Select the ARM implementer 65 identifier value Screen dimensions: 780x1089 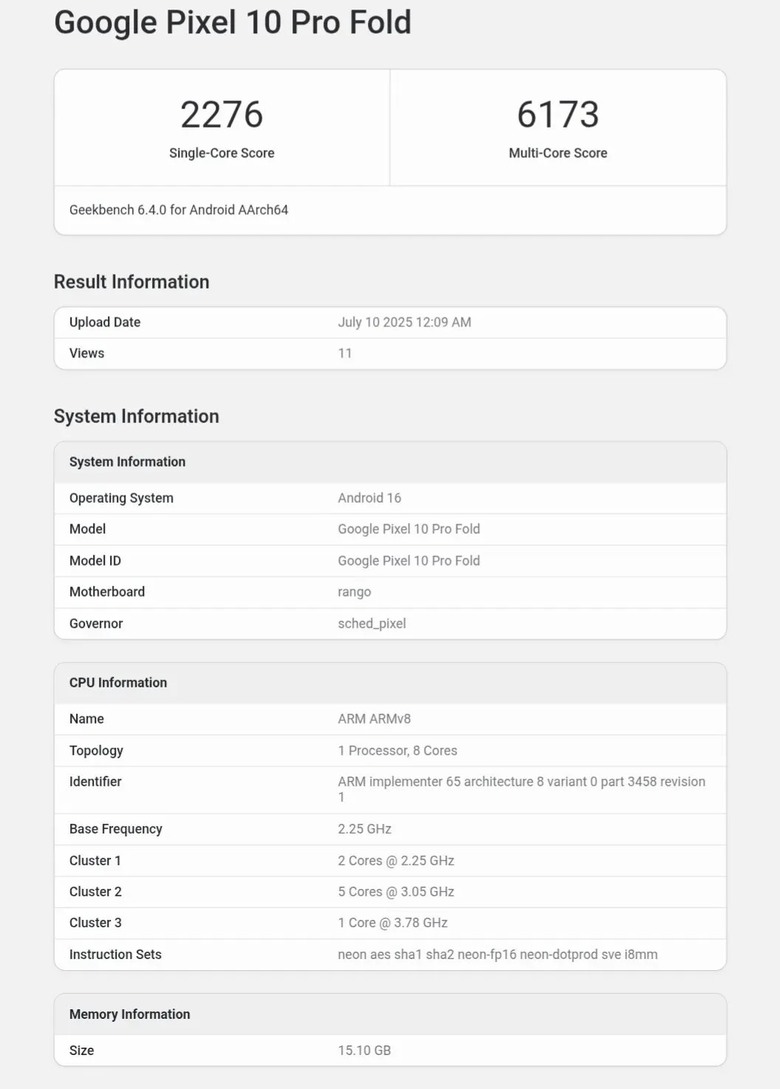522,789
